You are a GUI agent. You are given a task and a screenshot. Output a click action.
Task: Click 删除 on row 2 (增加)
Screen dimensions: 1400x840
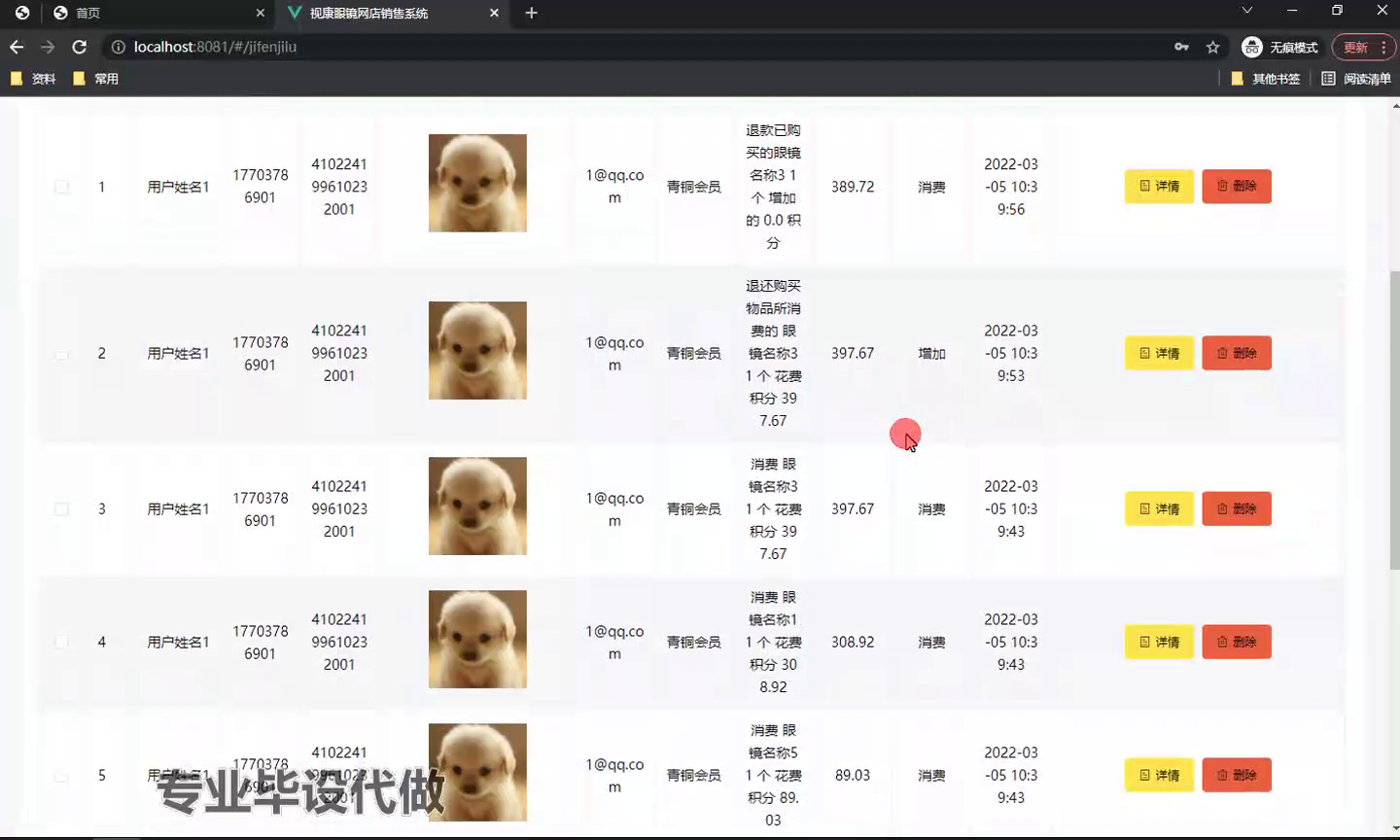1237,354
